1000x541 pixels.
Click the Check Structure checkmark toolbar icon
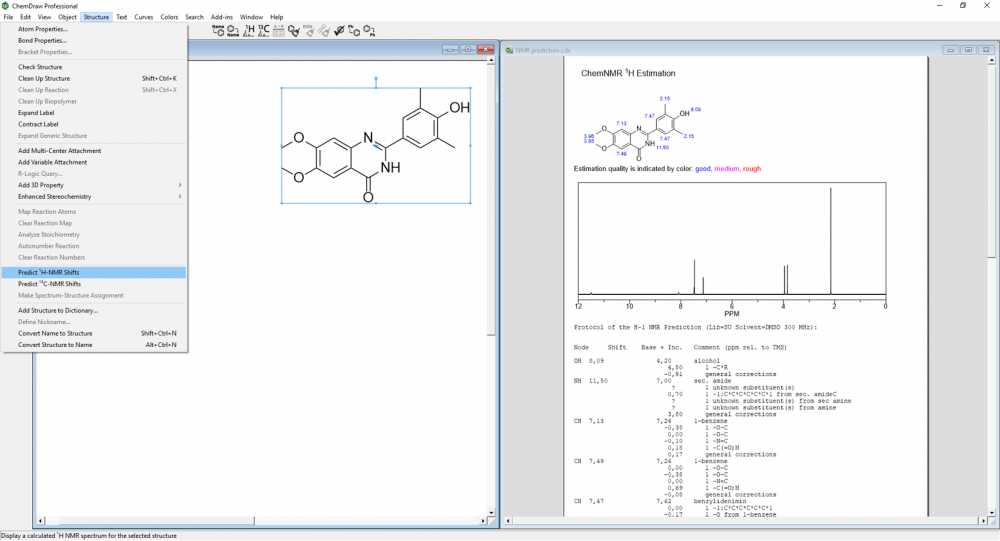coord(340,31)
